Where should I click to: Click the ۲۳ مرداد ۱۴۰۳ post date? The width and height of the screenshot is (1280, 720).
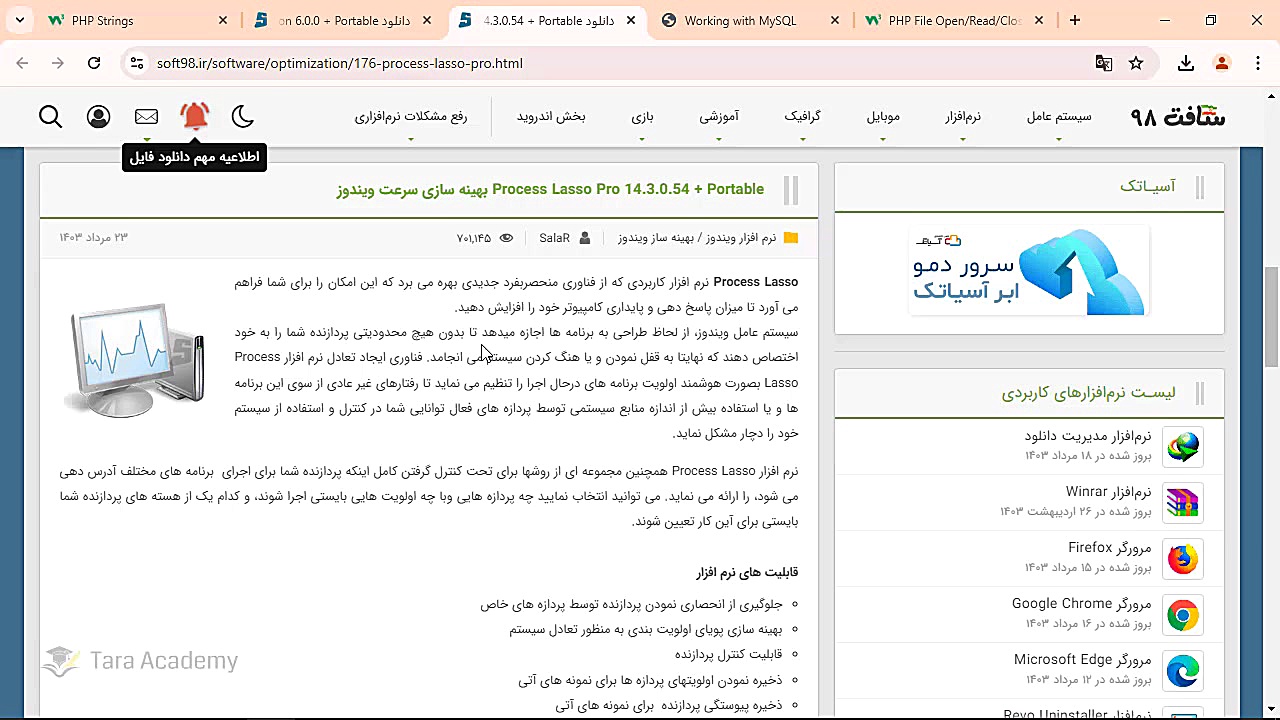point(94,238)
